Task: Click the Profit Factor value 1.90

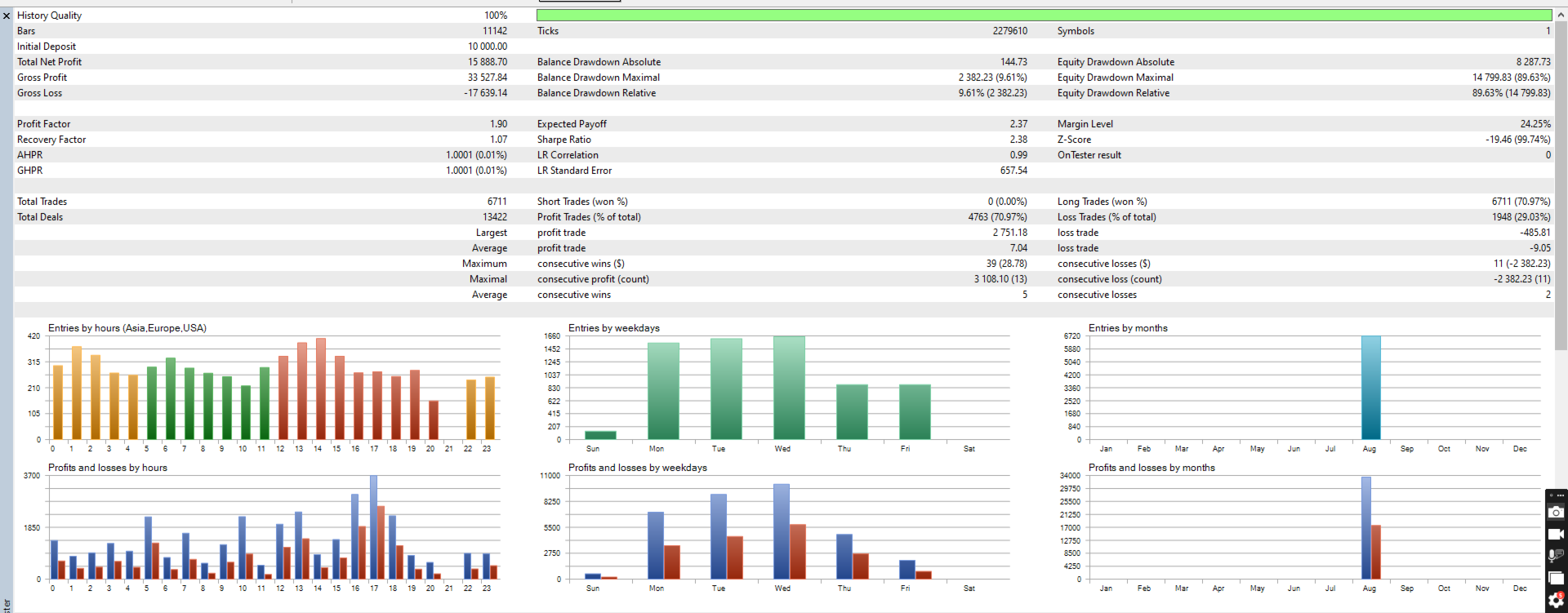Action: coord(499,124)
